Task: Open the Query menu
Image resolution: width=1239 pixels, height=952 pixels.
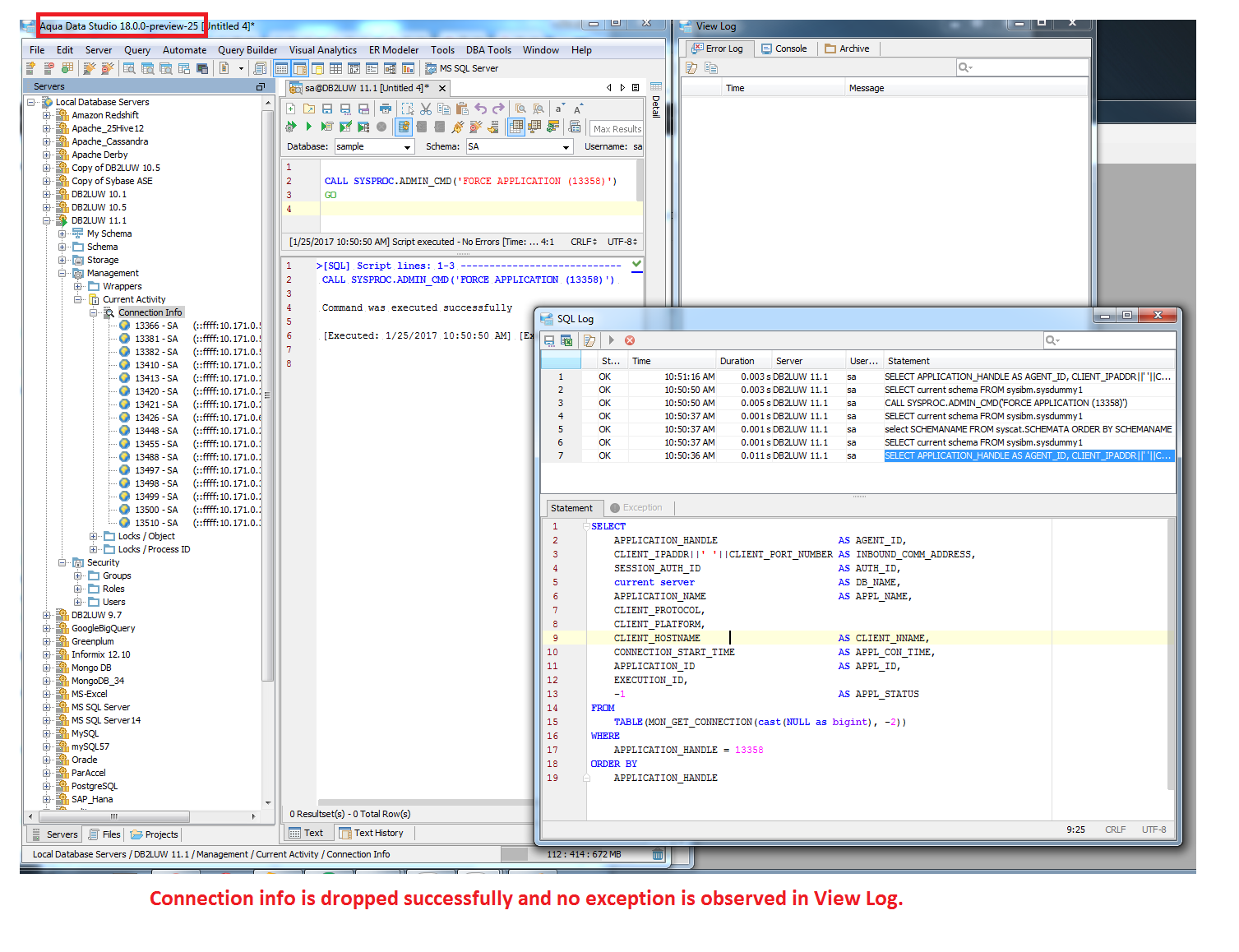Action: 137,50
